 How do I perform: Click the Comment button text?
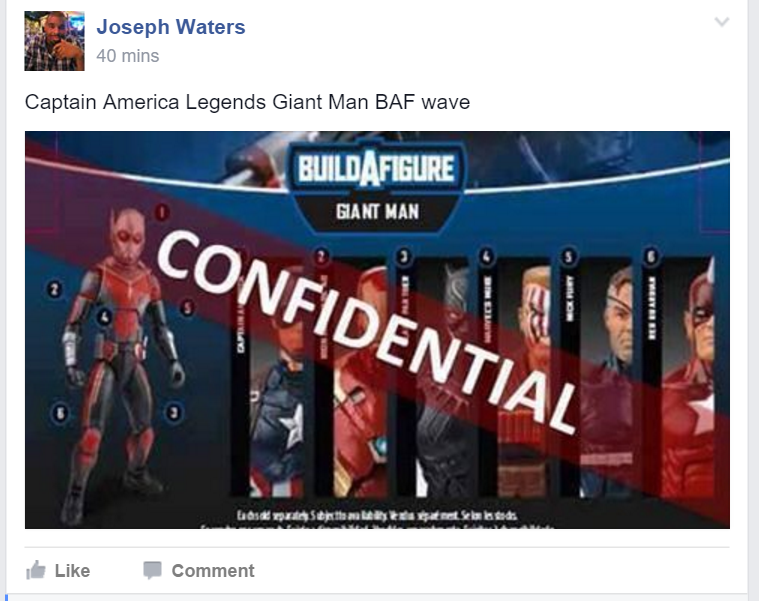(213, 571)
